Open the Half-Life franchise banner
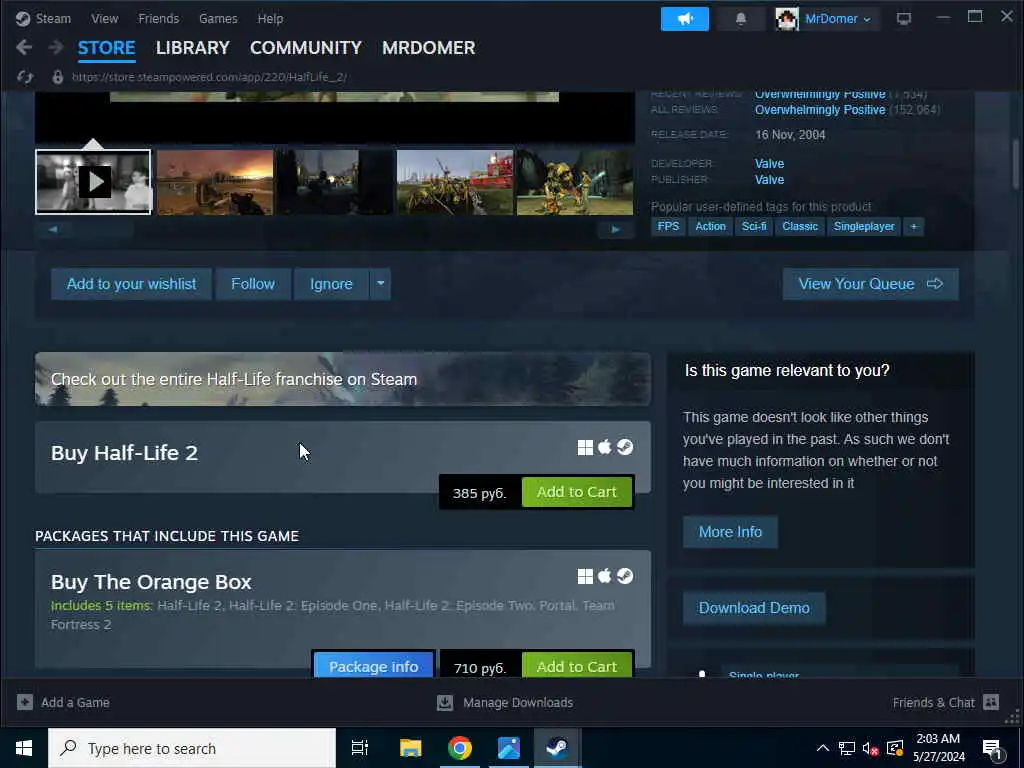Screen dimensions: 1024x768 (343, 379)
